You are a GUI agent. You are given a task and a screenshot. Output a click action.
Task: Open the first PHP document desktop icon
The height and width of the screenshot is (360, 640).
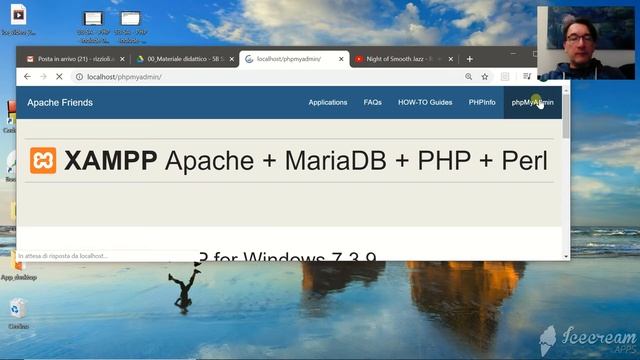click(93, 27)
